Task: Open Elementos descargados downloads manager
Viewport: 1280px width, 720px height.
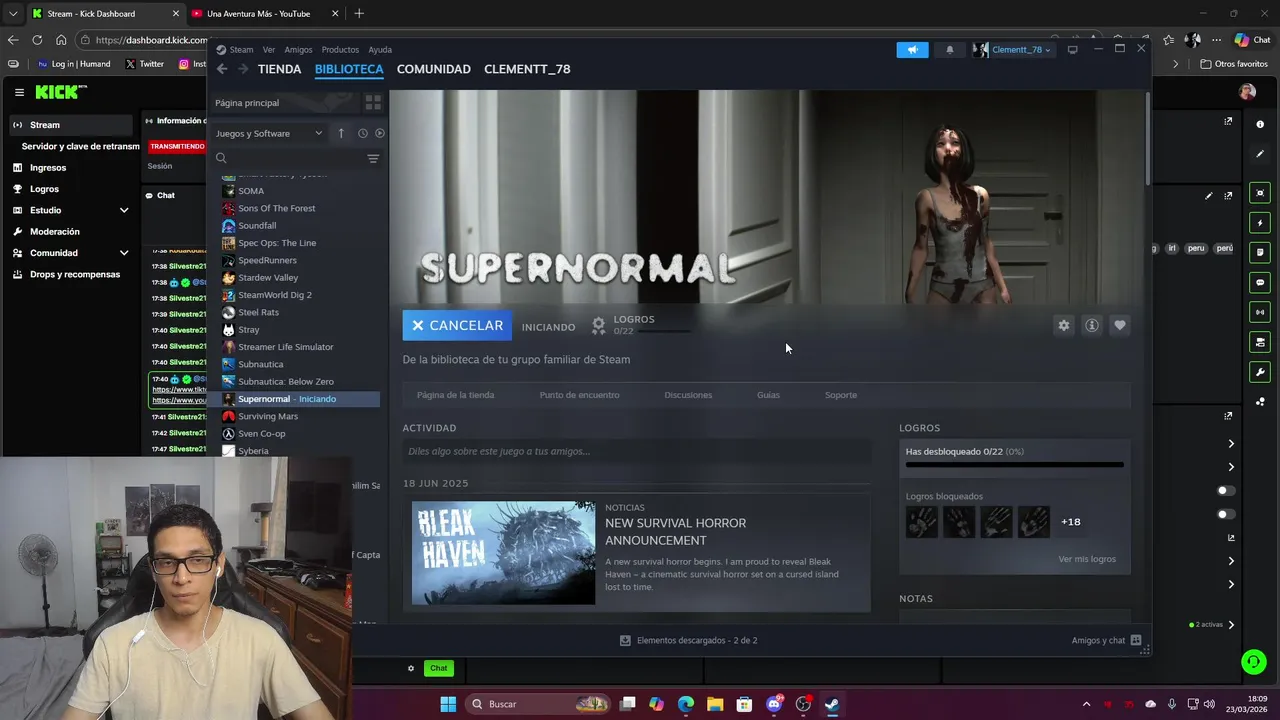Action: 688,640
